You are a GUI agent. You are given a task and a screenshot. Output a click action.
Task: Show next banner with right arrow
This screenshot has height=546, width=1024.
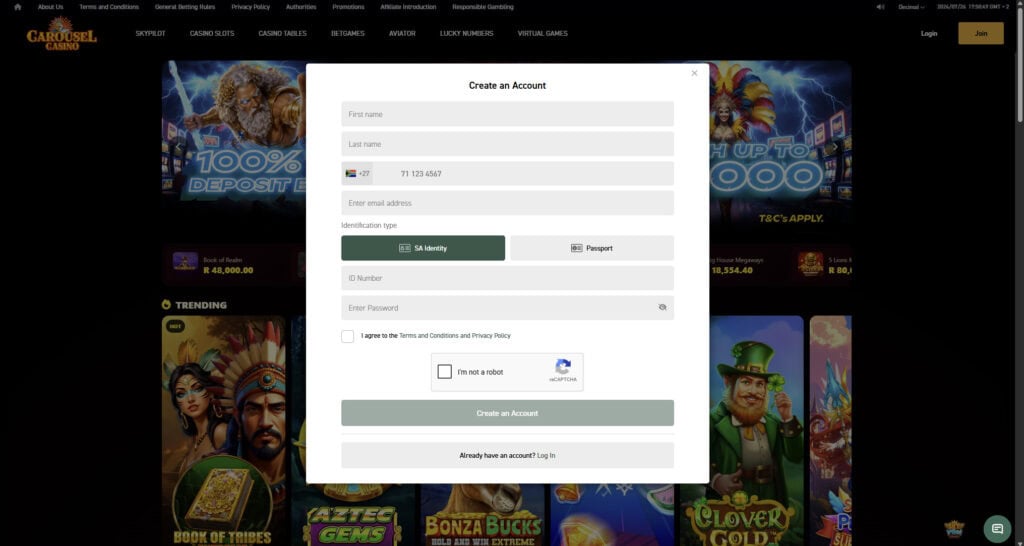pos(835,148)
